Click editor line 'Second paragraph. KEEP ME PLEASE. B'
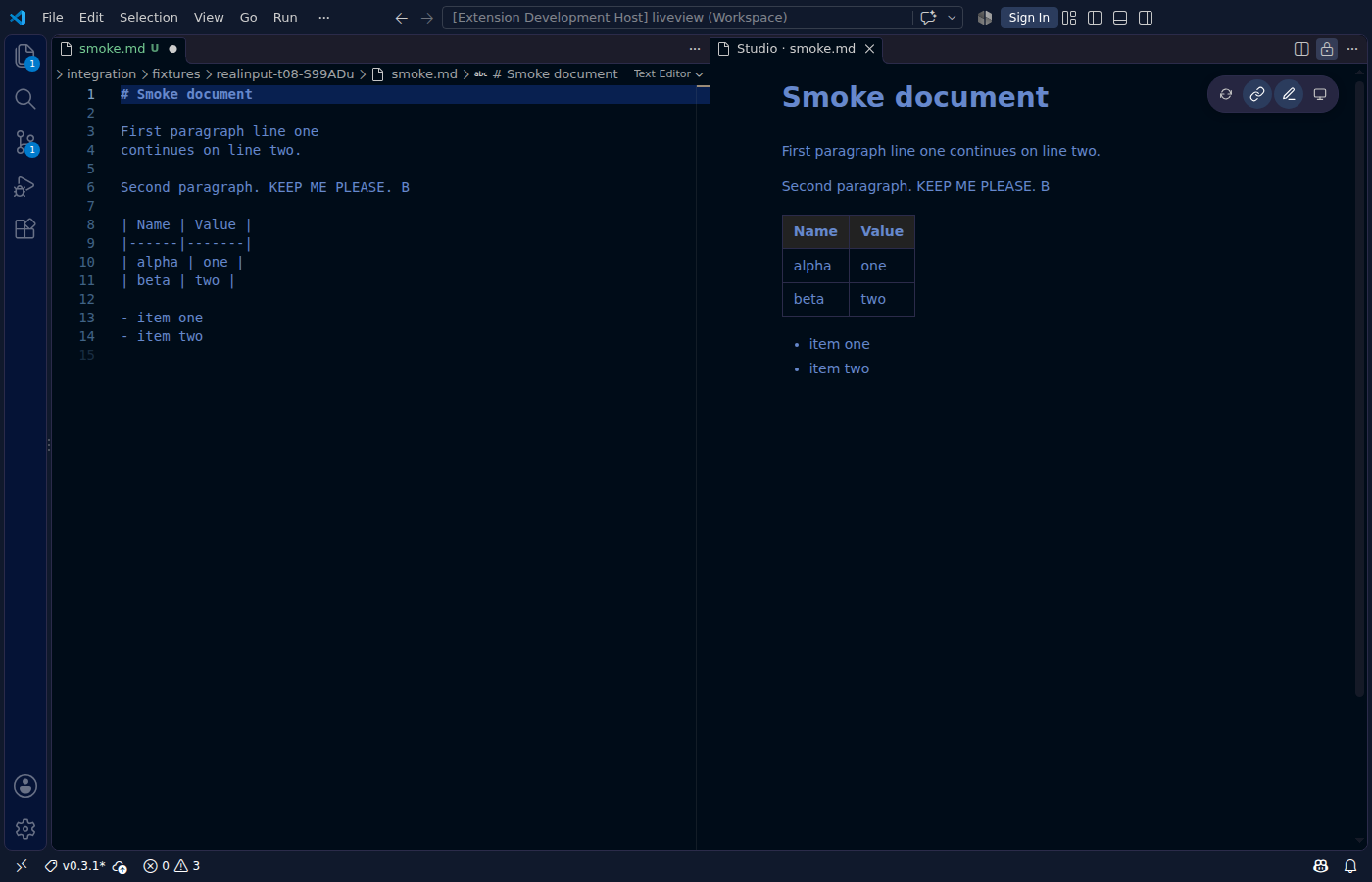Viewport: 1372px width, 882px height. [265, 187]
